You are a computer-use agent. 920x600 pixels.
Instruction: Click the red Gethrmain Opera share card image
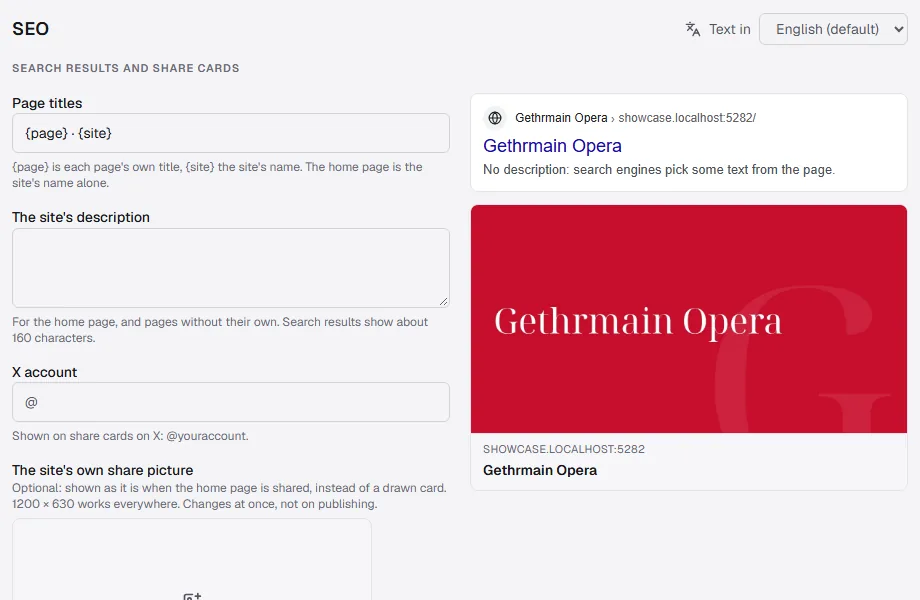(x=689, y=319)
